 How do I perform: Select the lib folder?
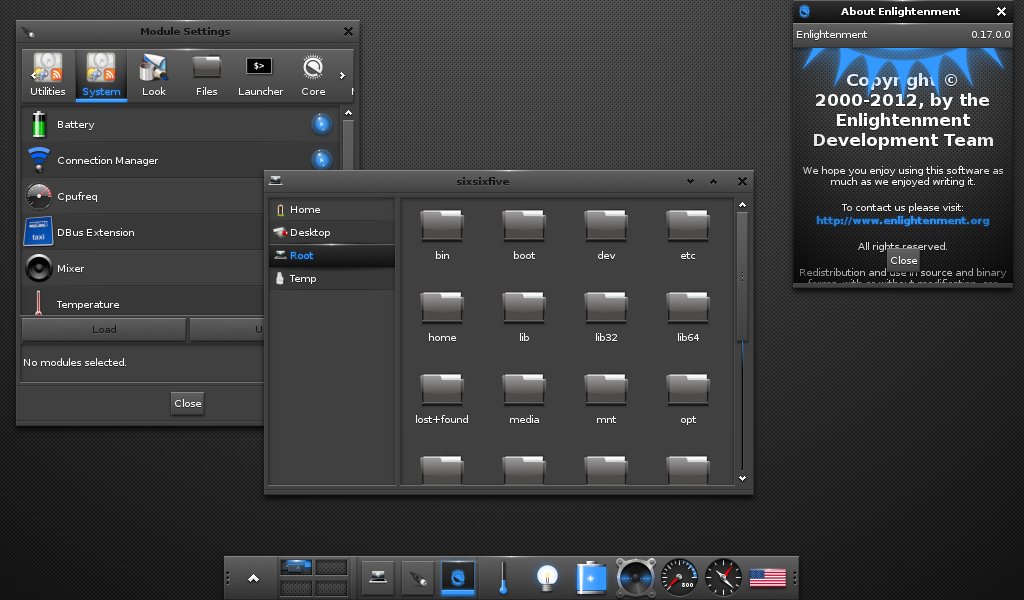pos(524,317)
